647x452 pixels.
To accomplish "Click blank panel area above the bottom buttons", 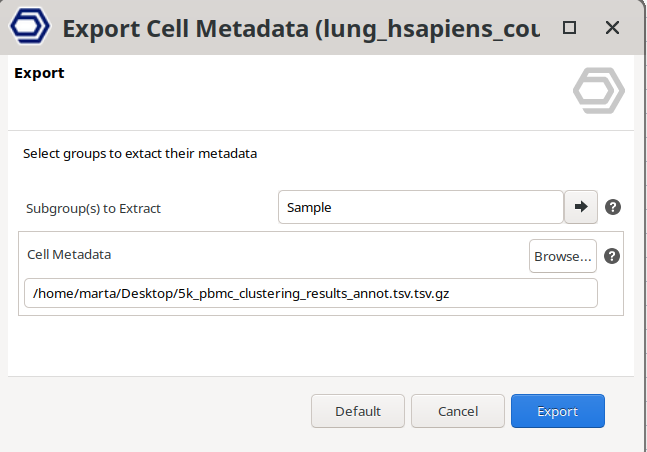I will pos(300,345).
